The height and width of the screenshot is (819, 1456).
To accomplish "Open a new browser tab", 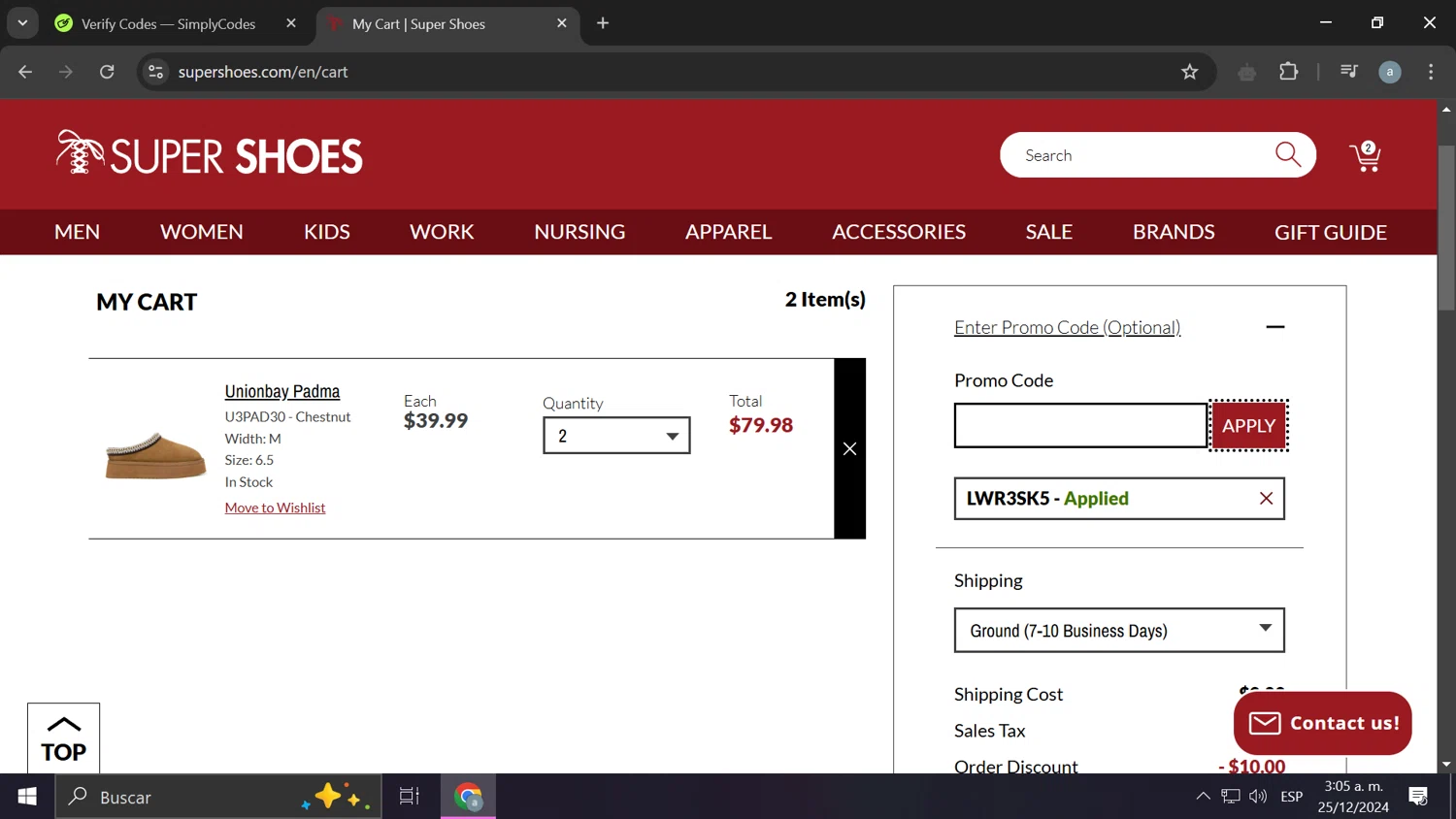I will [603, 23].
